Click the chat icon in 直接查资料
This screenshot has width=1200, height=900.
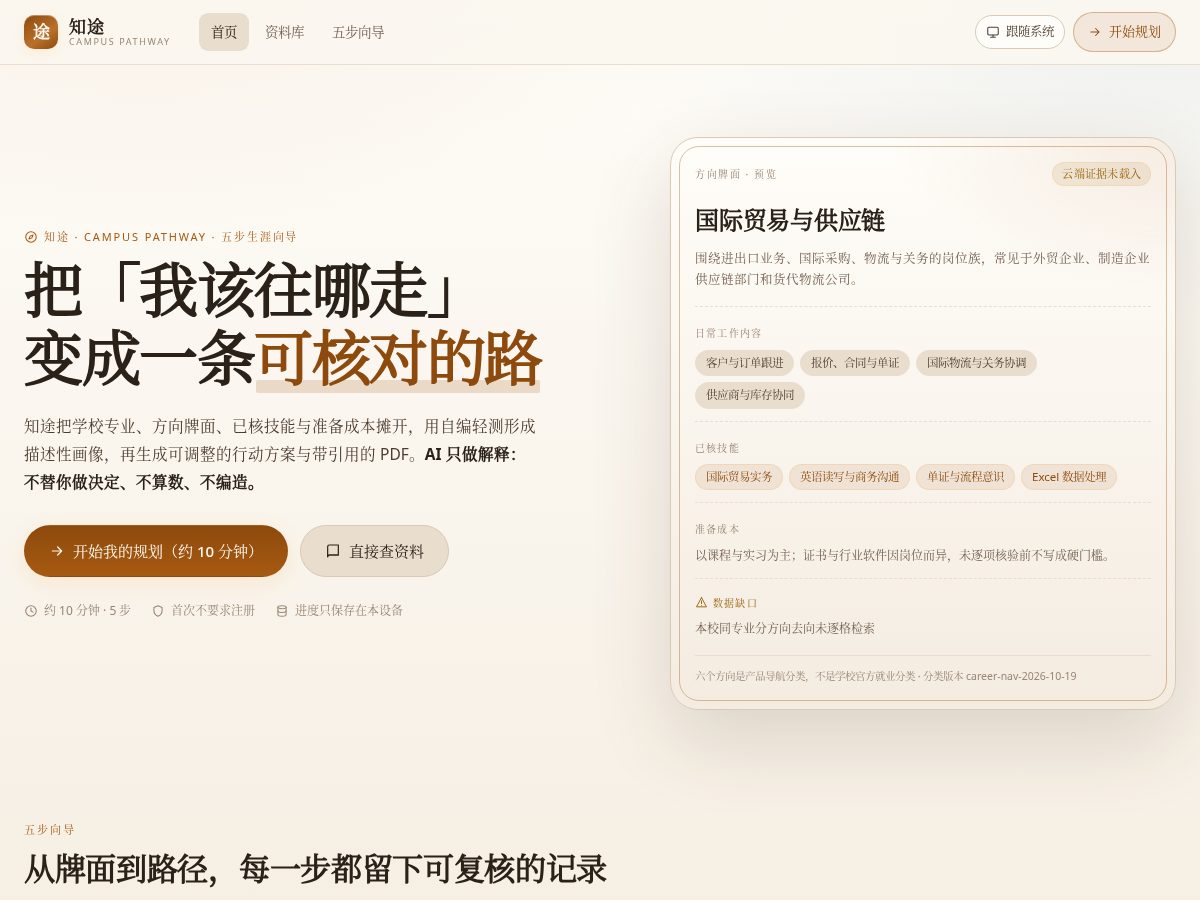[333, 551]
